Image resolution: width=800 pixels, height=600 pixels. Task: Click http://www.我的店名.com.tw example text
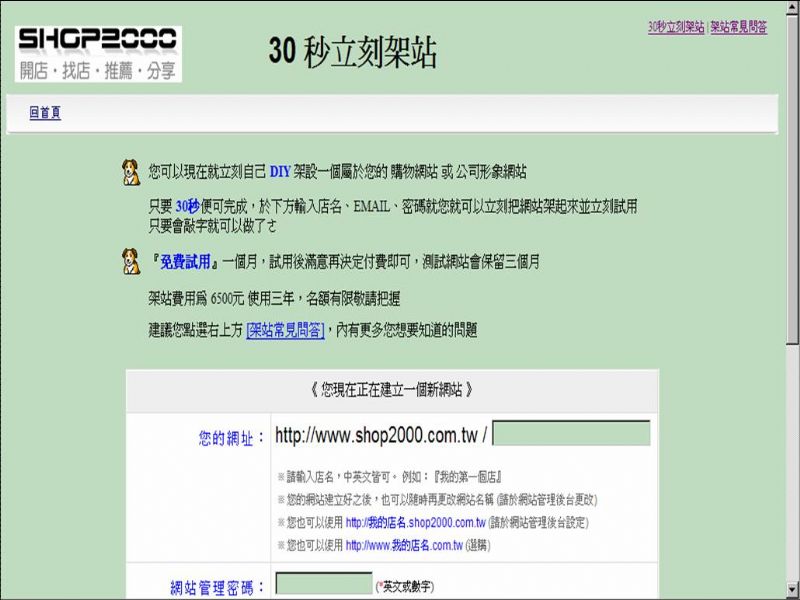coord(404,545)
